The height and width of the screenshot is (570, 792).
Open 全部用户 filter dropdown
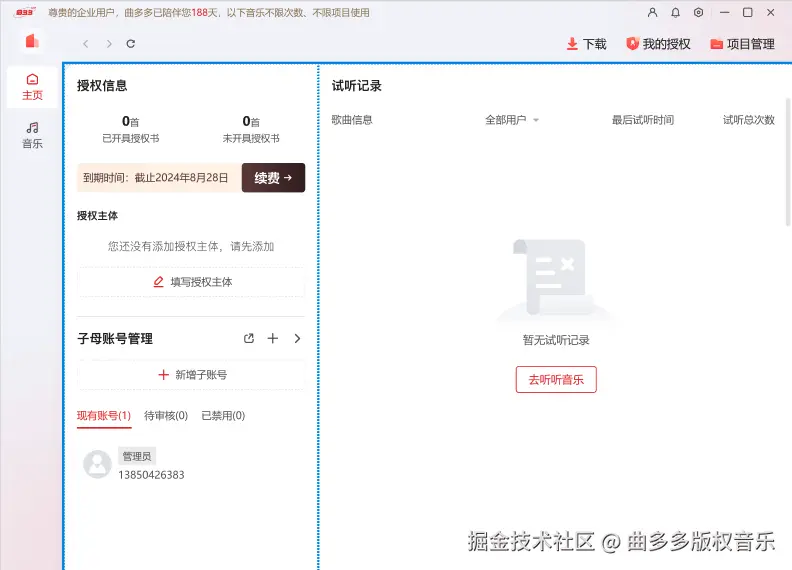point(512,120)
